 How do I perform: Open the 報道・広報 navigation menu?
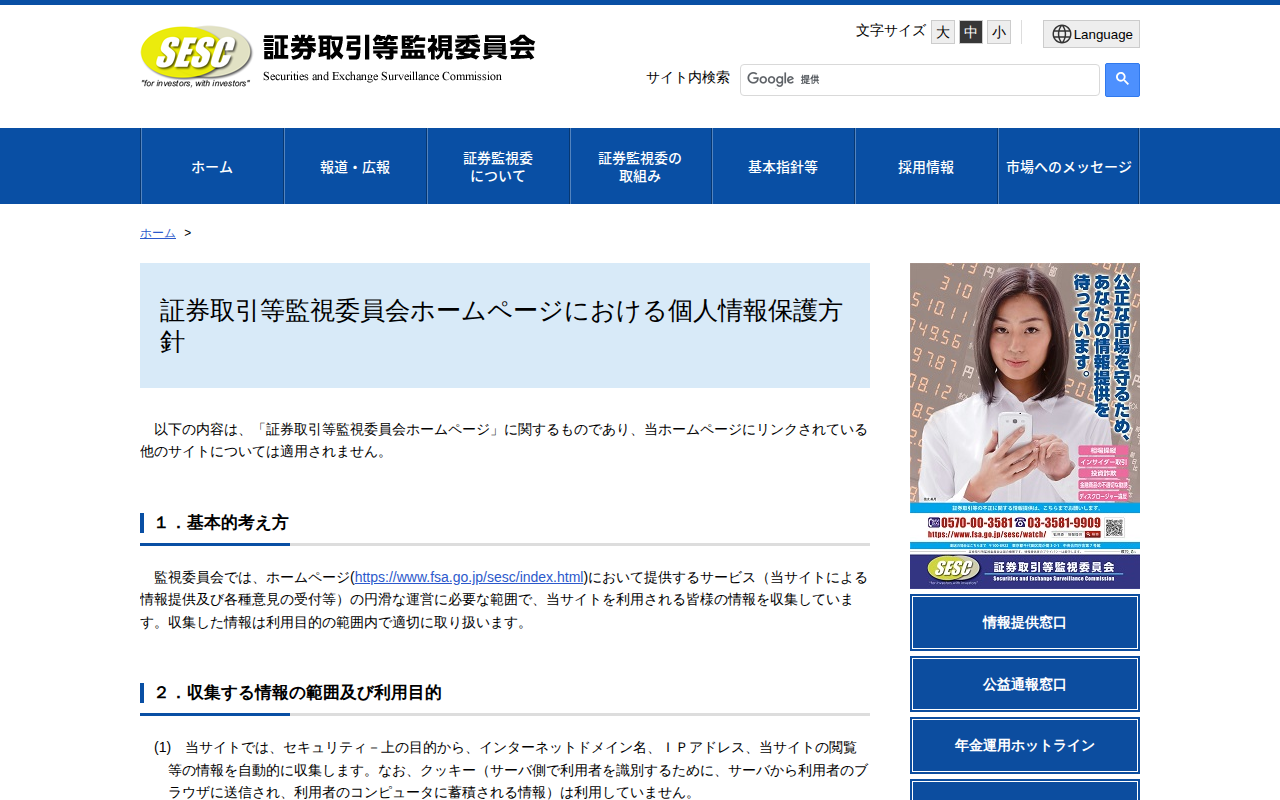355,166
